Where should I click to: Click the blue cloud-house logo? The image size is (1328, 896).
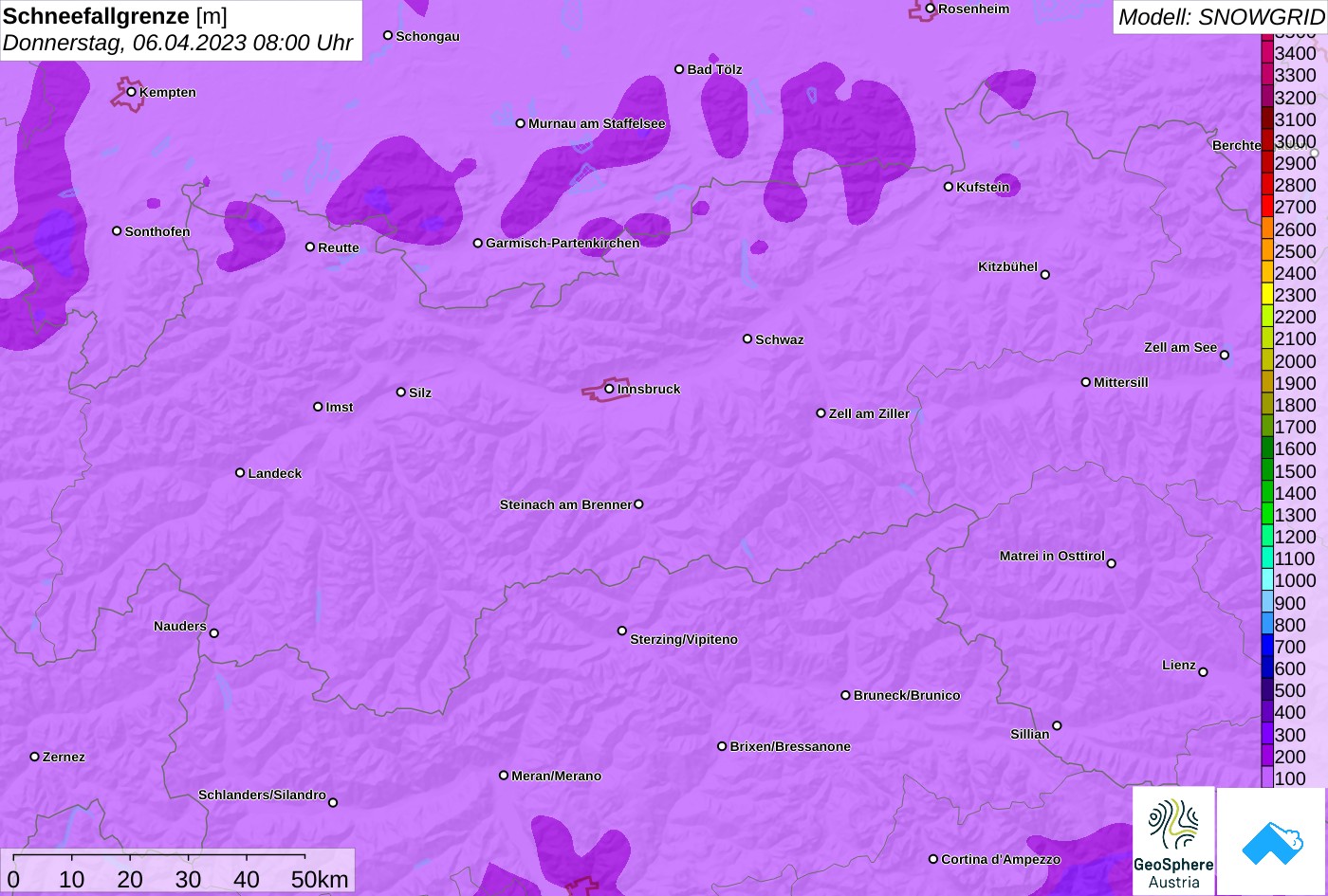1272,841
